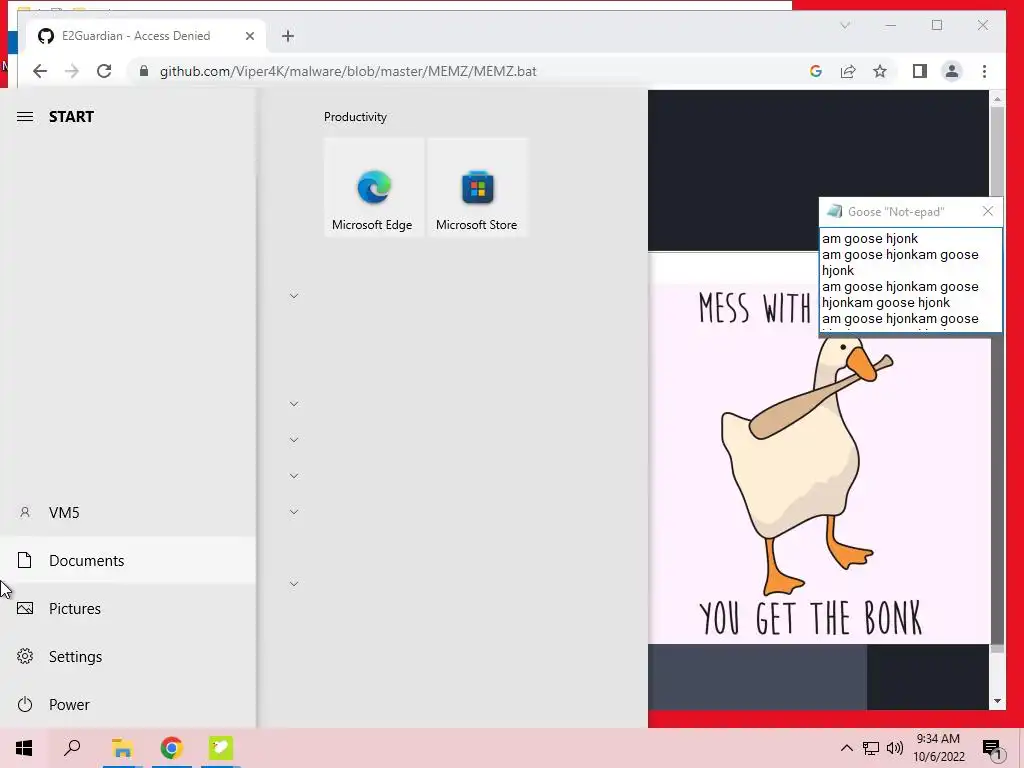Open Settings from Start menu
Screen dimensions: 1024x768
[128, 656]
